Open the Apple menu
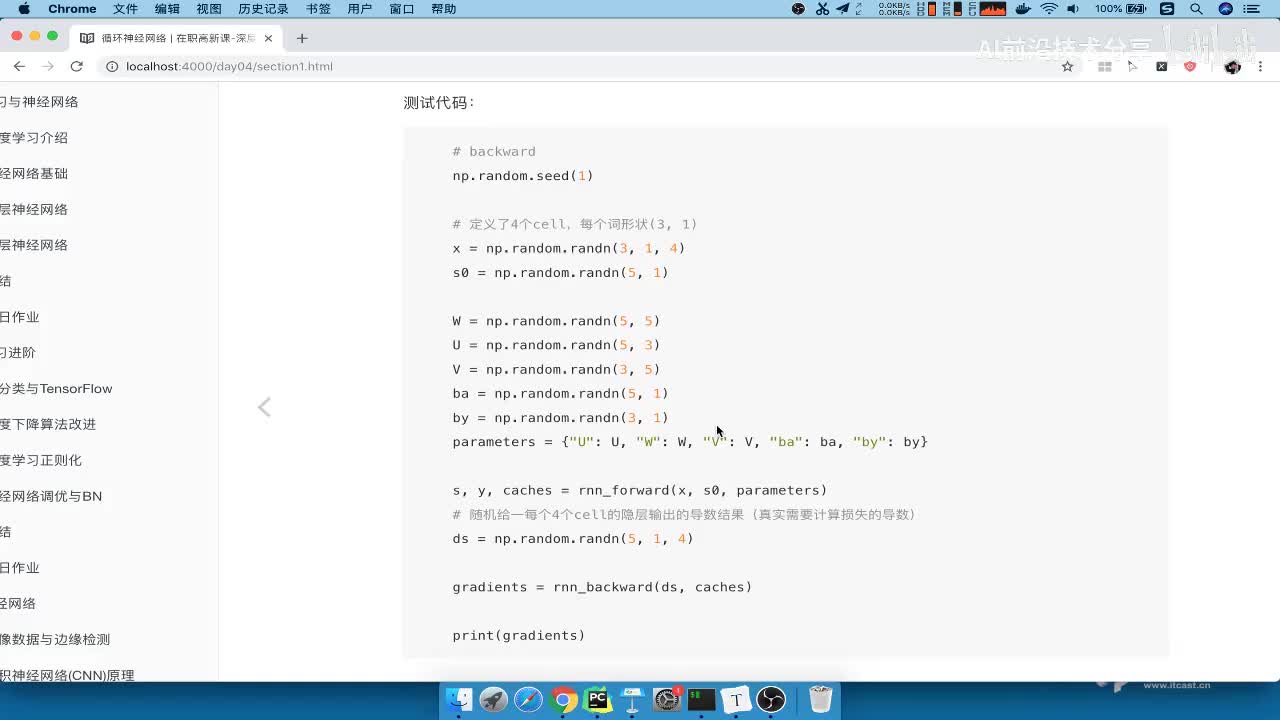Screen dimensions: 1280x720 [24, 9]
